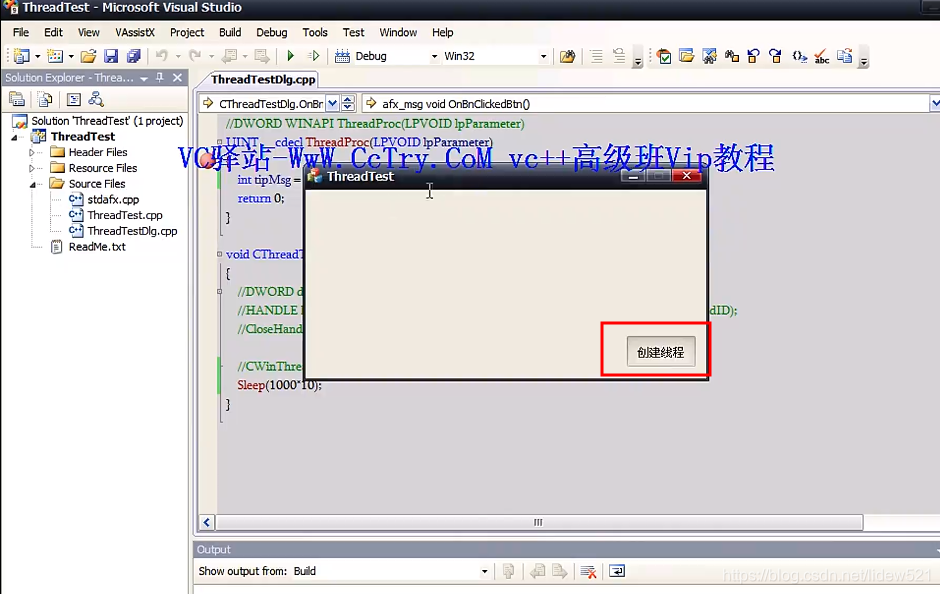940x594 pixels.
Task: Open the VAssistX menu
Action: pyautogui.click(x=135, y=32)
